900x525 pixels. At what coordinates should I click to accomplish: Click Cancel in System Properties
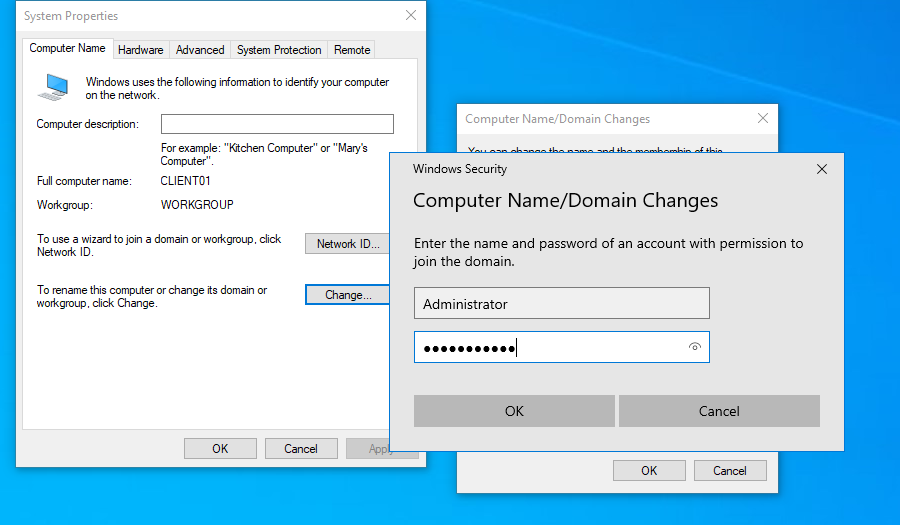point(301,449)
